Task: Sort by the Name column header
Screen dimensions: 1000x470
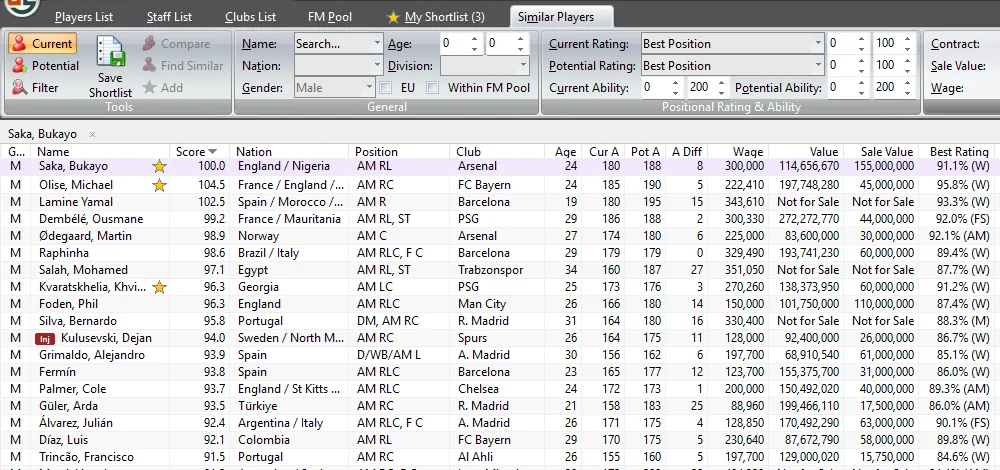Action: pos(101,152)
